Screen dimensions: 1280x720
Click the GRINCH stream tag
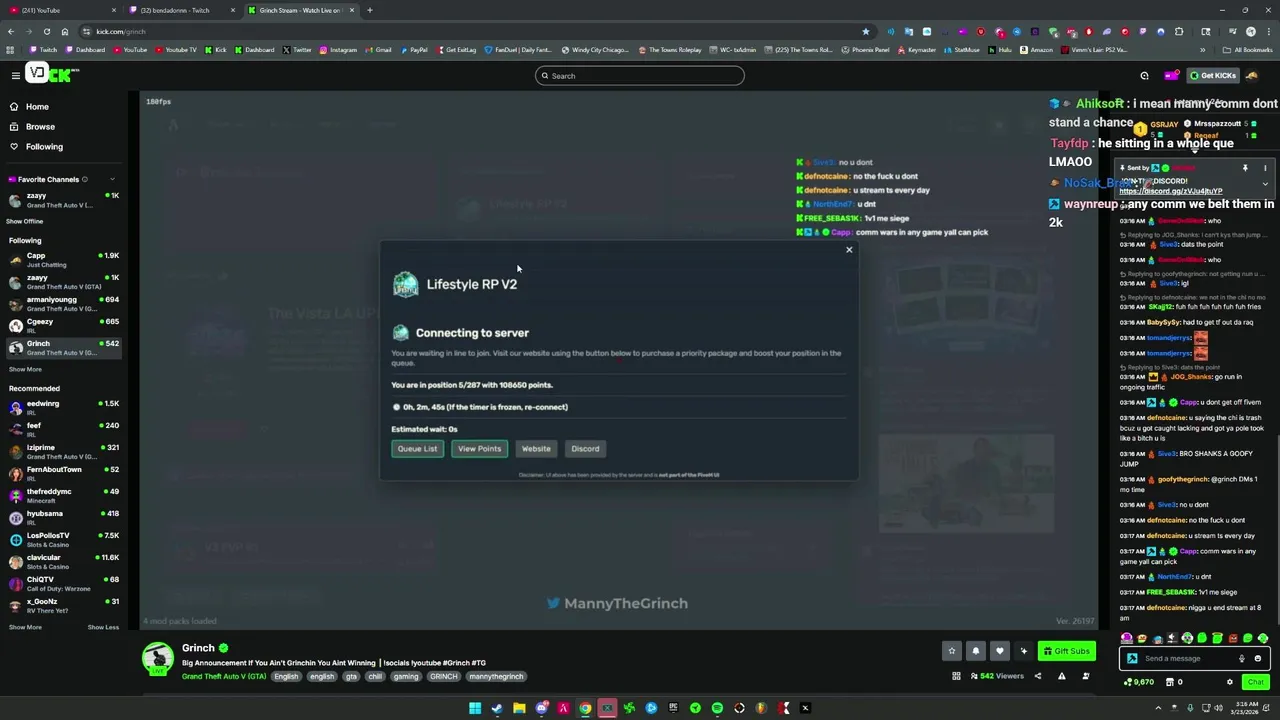pos(443,676)
